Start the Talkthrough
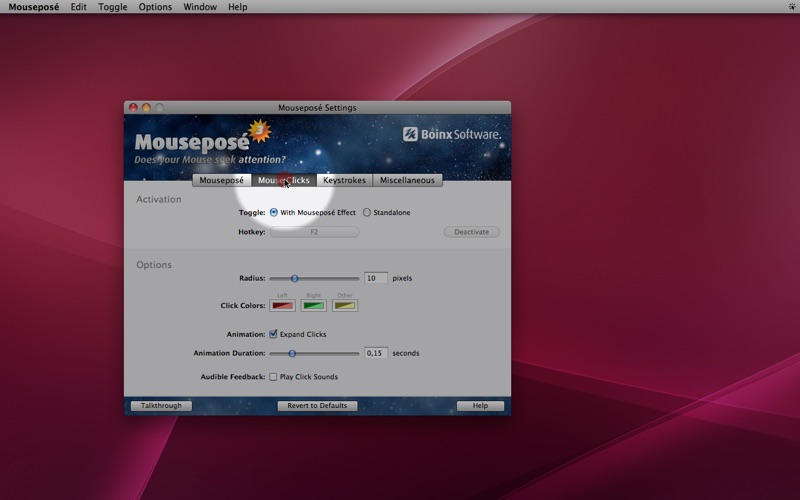Screen dimensions: 800x500 point(161,406)
